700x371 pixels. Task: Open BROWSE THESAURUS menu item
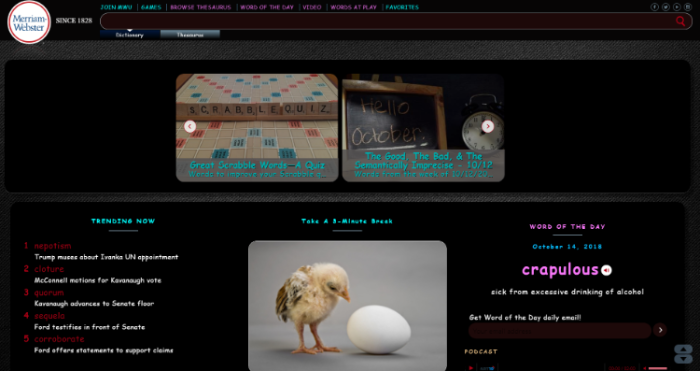(200, 7)
